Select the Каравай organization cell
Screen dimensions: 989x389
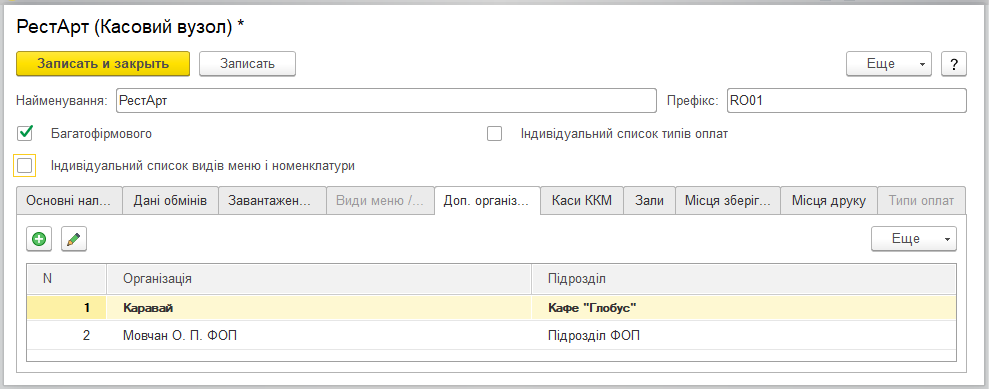319,308
